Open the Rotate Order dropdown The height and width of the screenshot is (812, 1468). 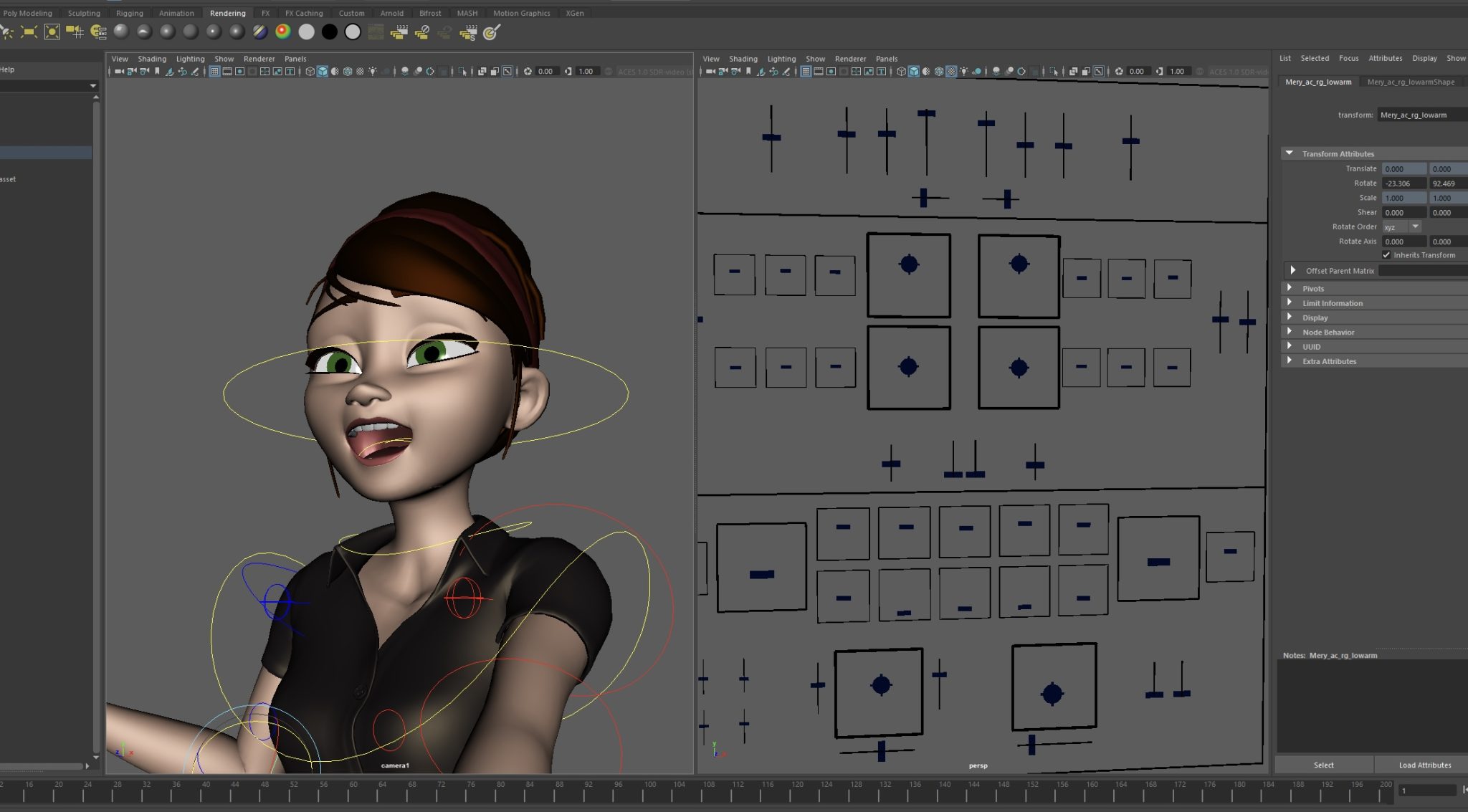click(1401, 227)
